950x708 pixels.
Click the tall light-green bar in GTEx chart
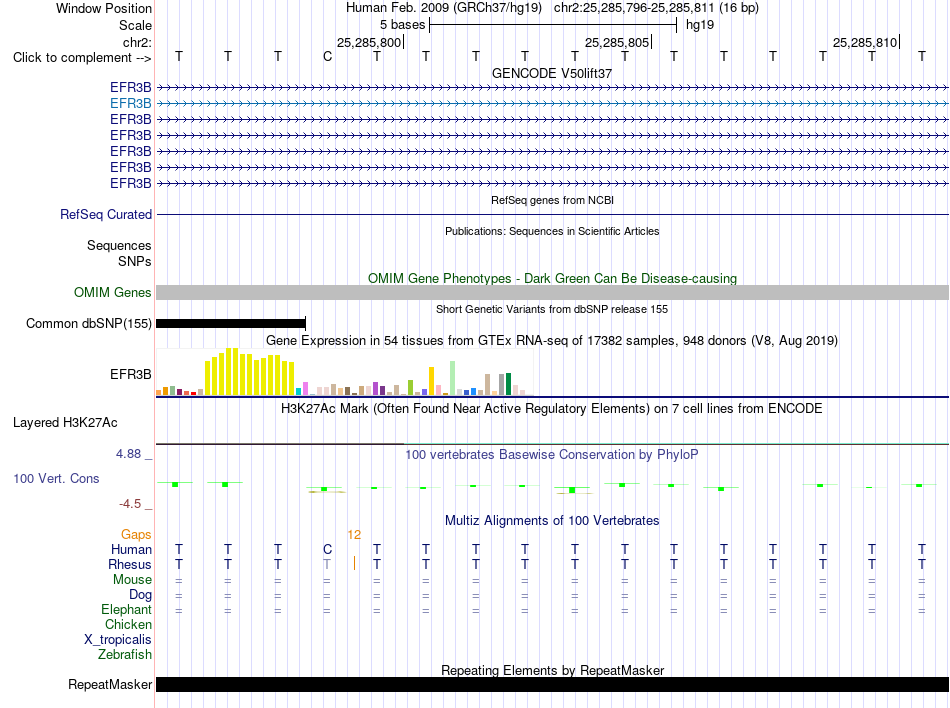(453, 379)
